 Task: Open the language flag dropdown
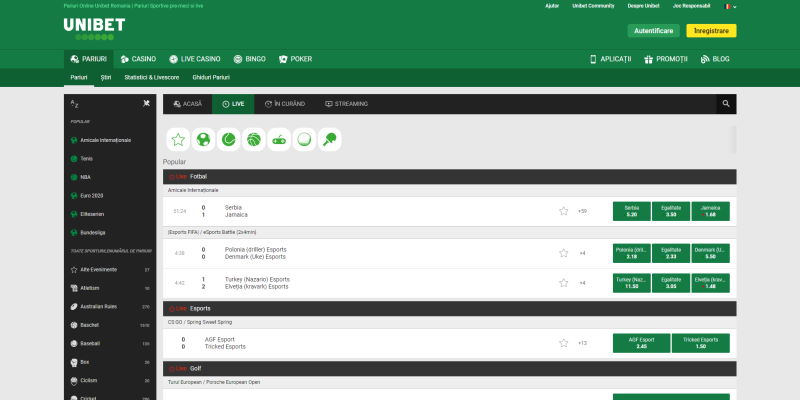tap(730, 6)
